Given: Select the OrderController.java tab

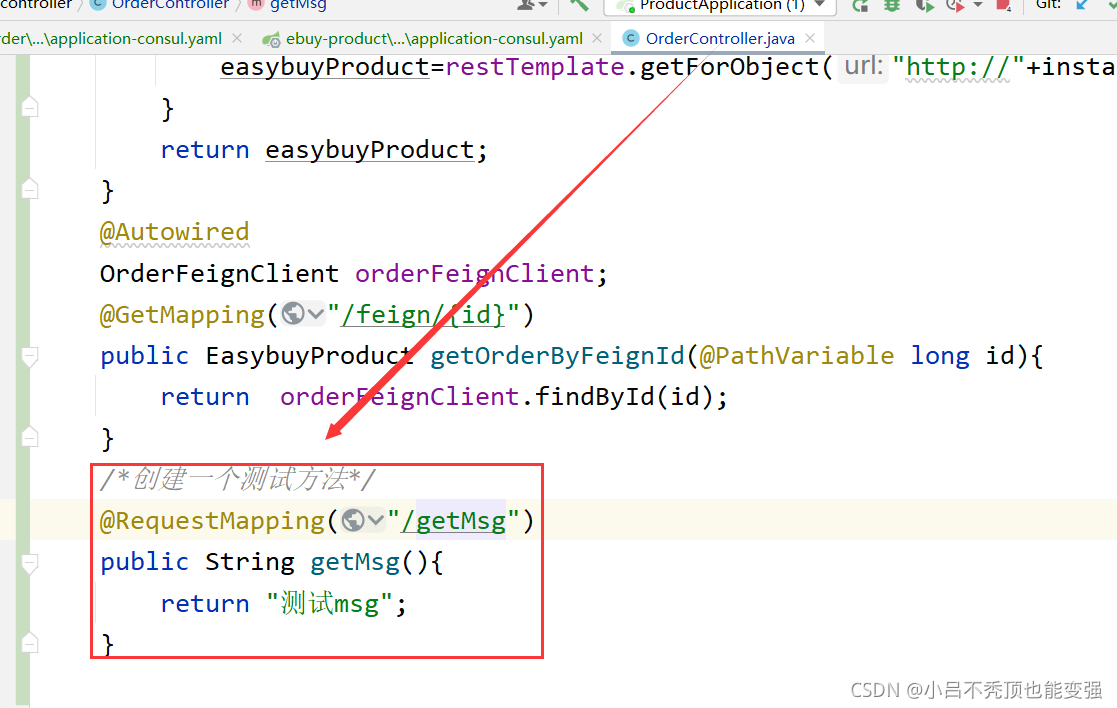Looking at the screenshot, I should 719,38.
